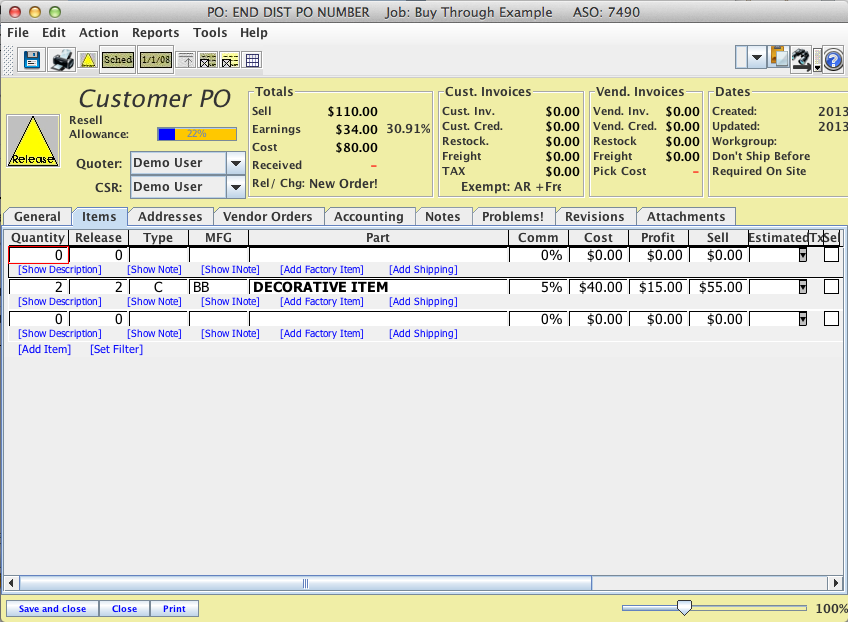Screen dimensions: 848x622
Task: Click the first crossed-box list toolbar icon
Action: tap(208, 60)
